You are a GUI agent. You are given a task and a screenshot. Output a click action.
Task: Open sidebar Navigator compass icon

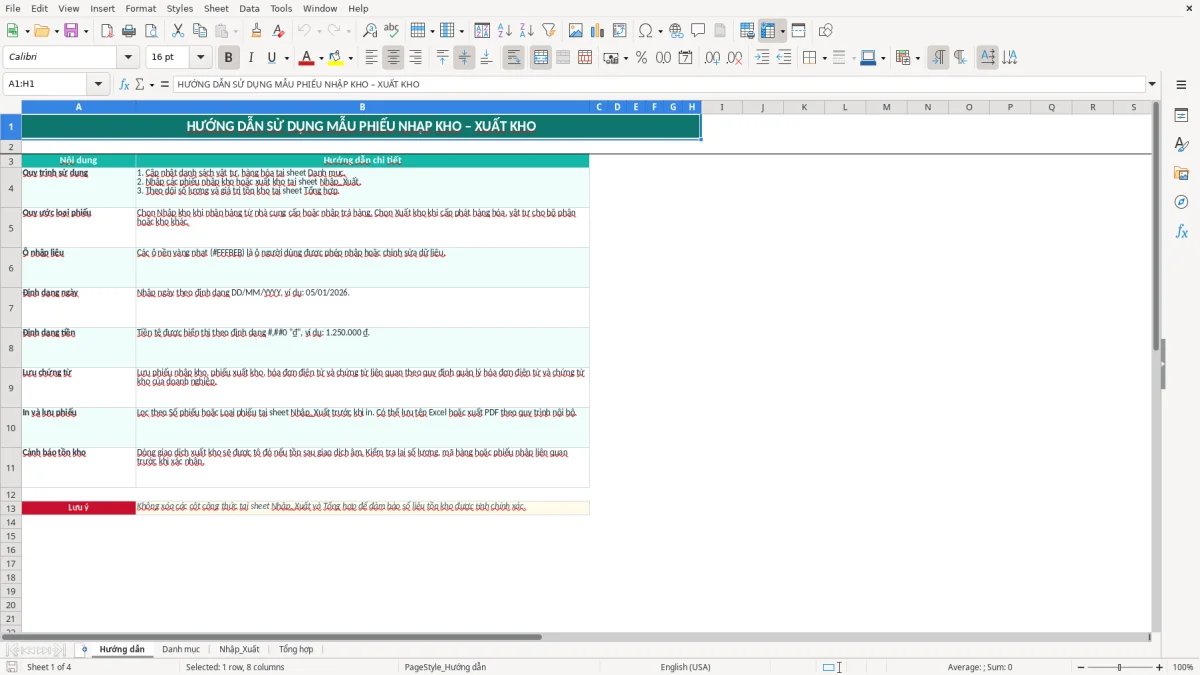[x=1181, y=202]
